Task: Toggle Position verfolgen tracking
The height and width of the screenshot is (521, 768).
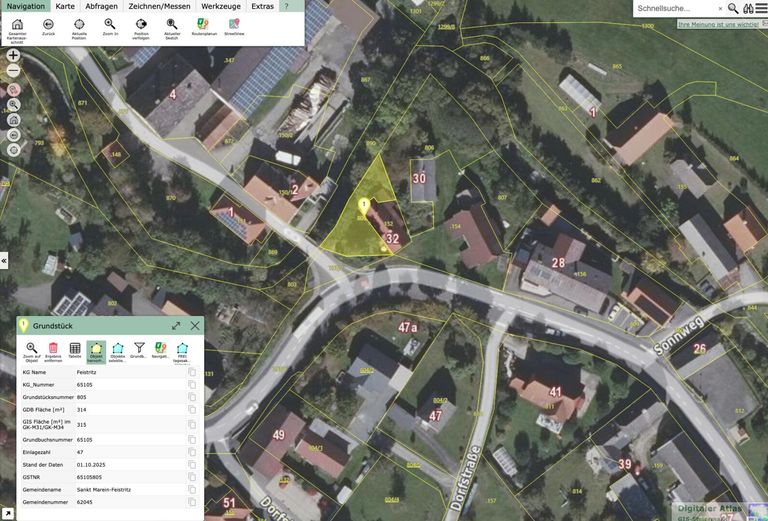Action: click(x=141, y=26)
